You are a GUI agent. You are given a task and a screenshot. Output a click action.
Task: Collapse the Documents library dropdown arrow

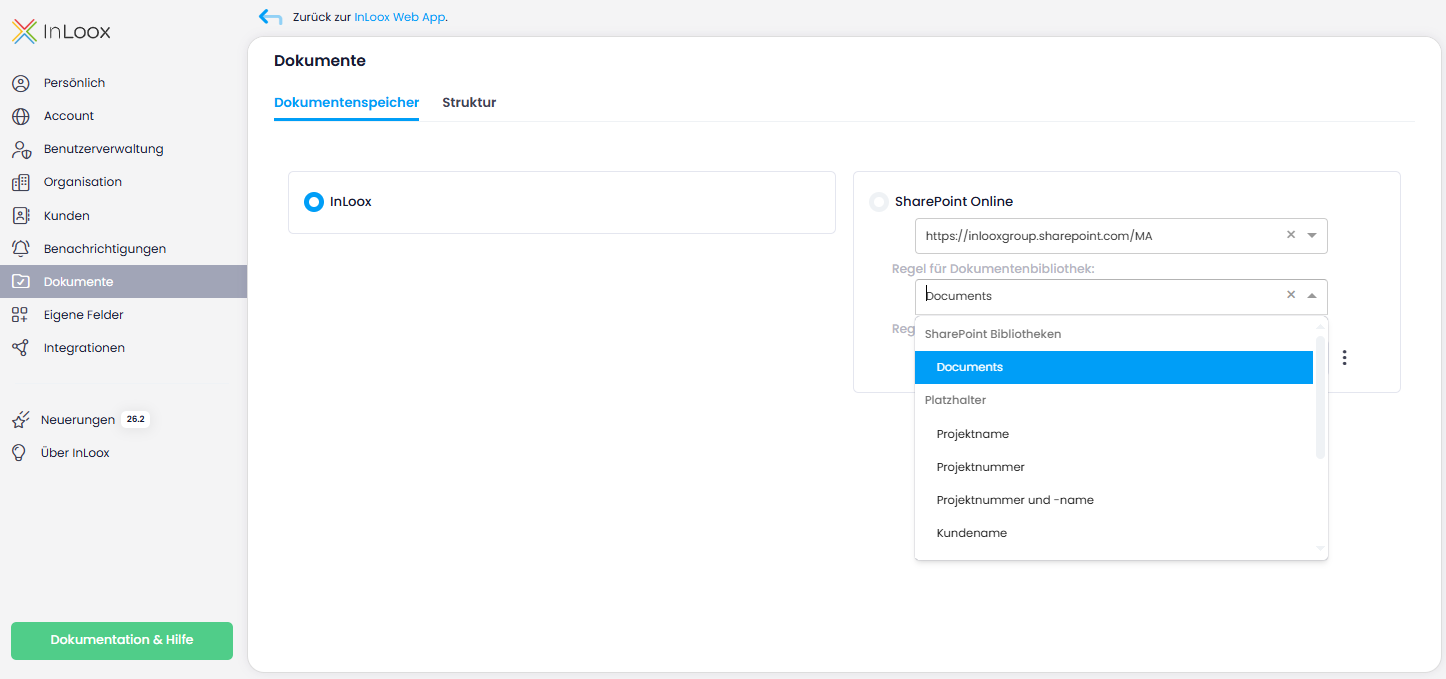pyautogui.click(x=1312, y=296)
